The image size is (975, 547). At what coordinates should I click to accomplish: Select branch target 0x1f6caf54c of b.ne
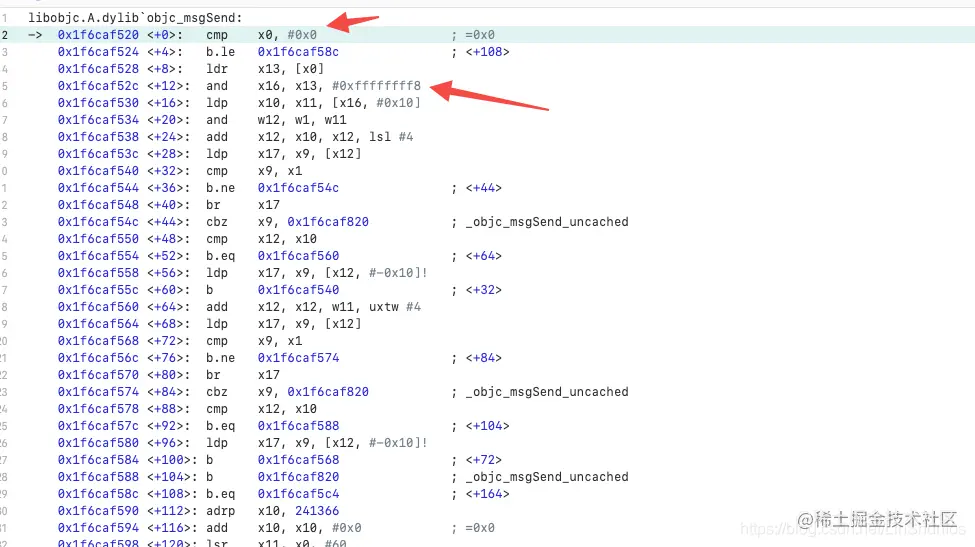click(x=298, y=188)
